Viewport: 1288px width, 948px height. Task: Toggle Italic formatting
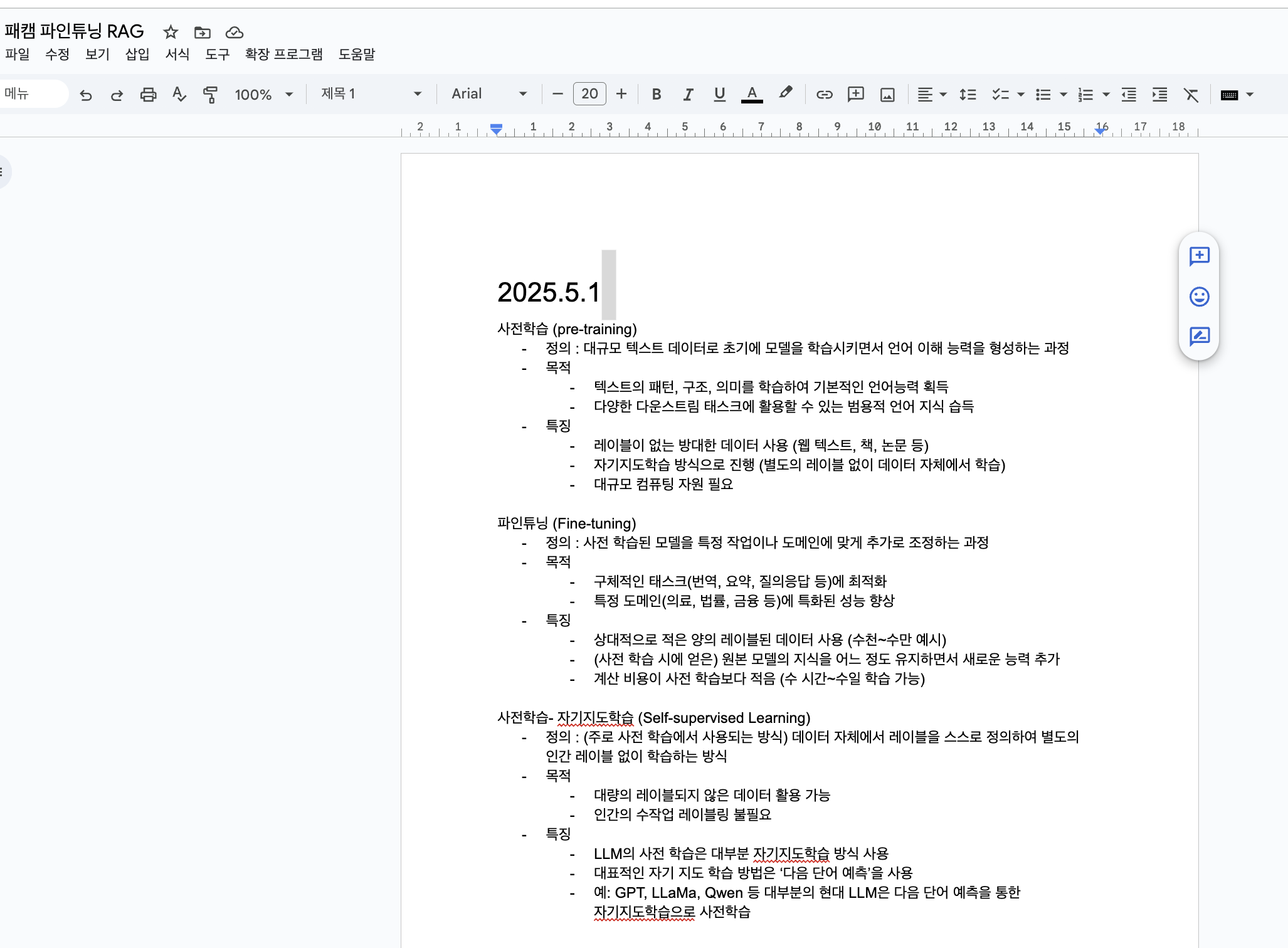(688, 95)
